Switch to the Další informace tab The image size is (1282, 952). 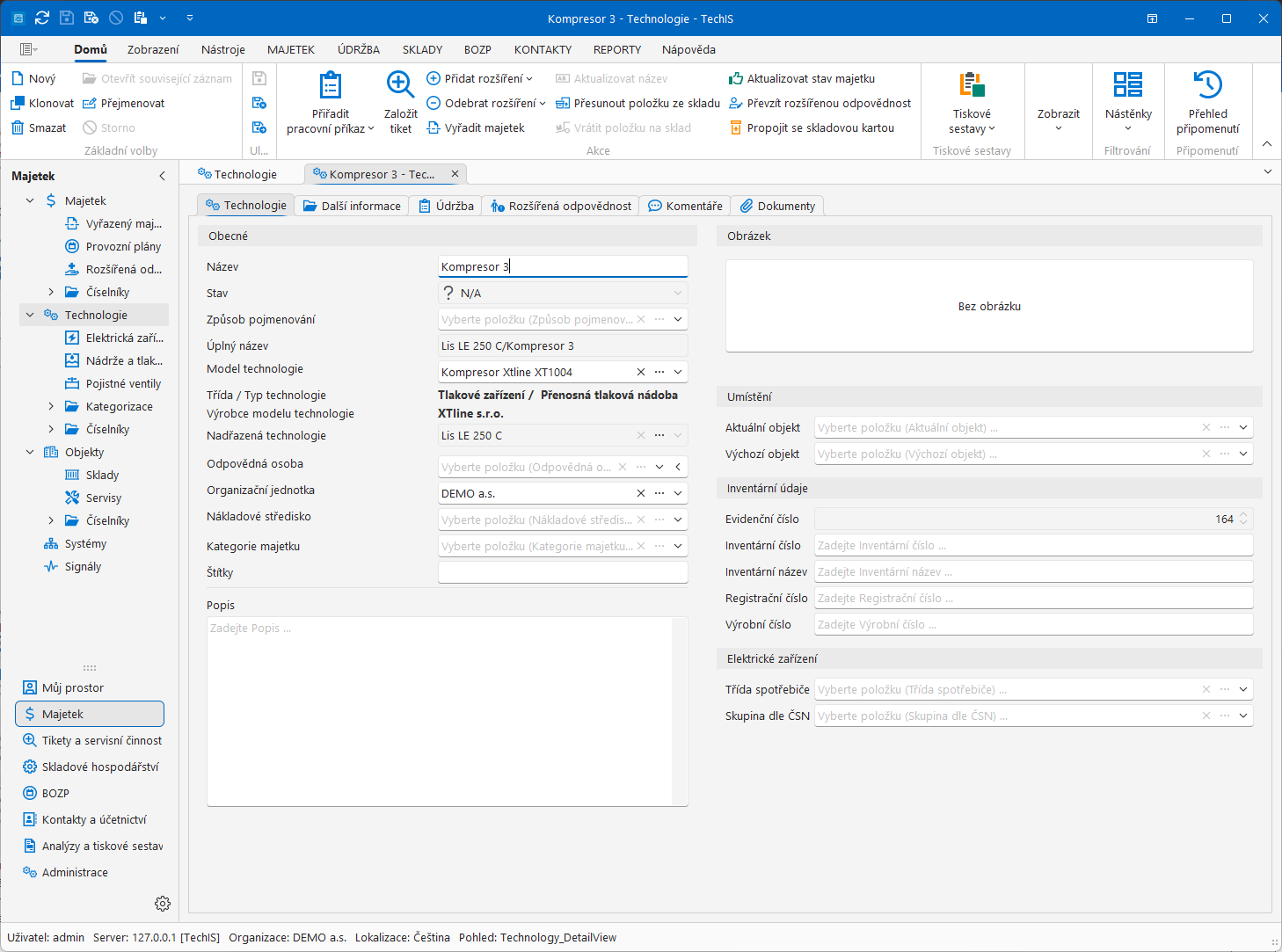click(x=352, y=206)
